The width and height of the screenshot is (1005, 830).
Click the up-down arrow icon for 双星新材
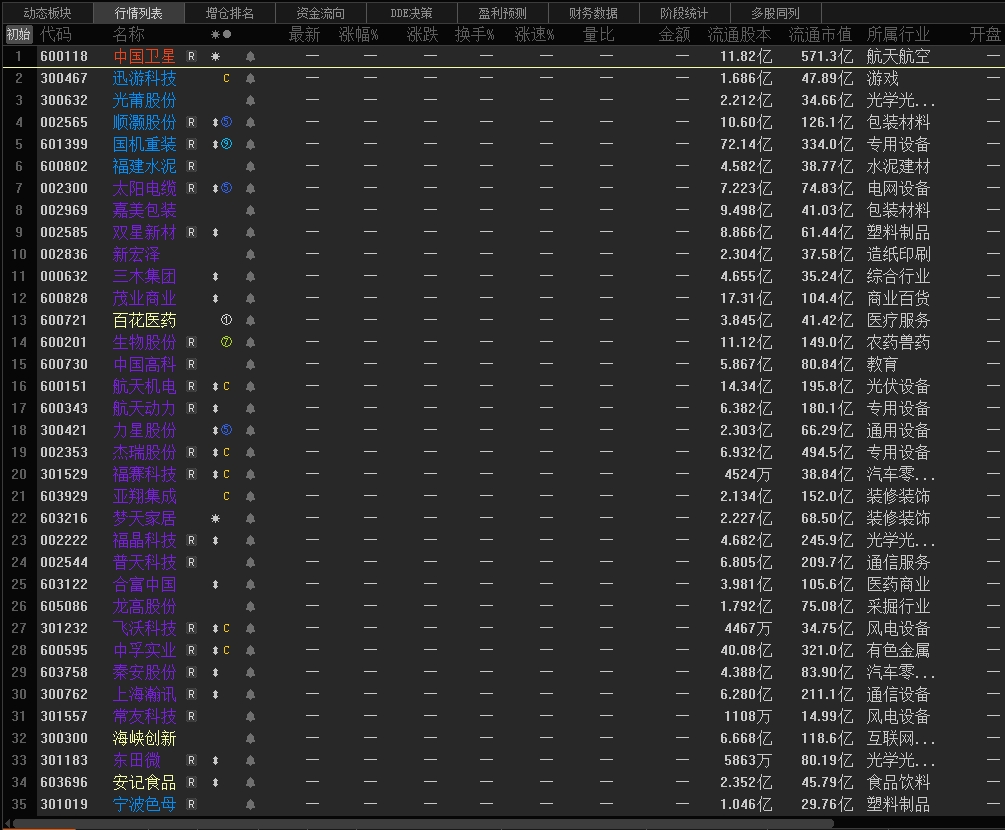(x=215, y=232)
